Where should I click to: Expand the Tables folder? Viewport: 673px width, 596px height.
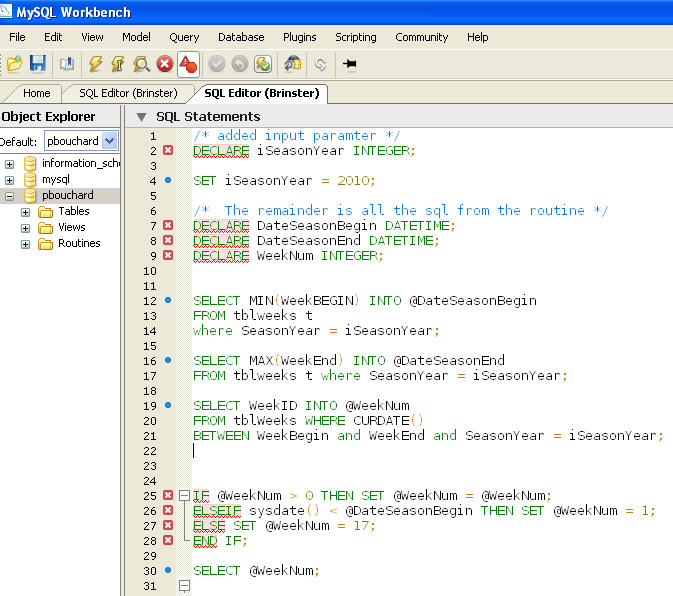[25, 212]
